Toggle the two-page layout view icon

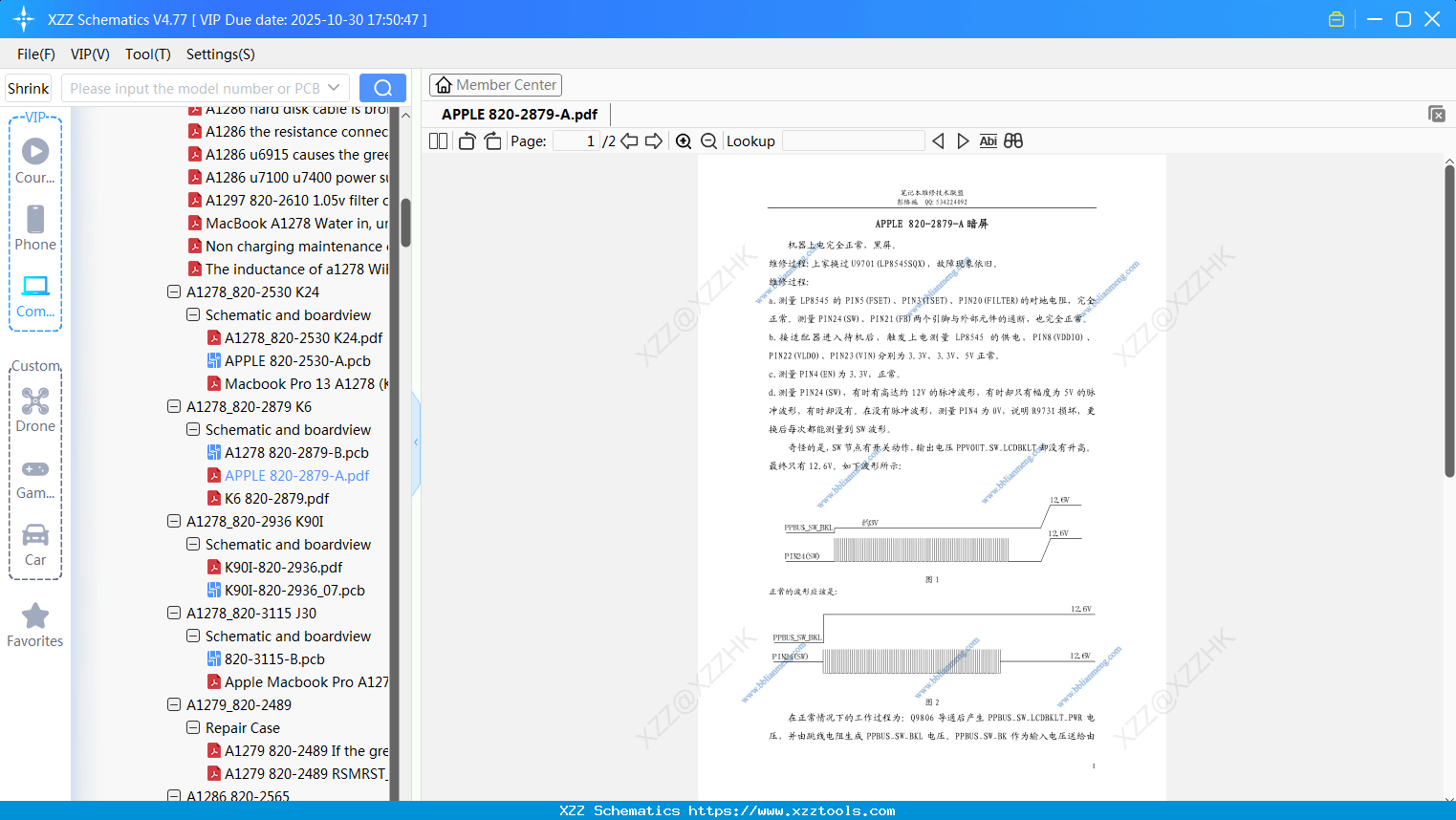pos(438,141)
